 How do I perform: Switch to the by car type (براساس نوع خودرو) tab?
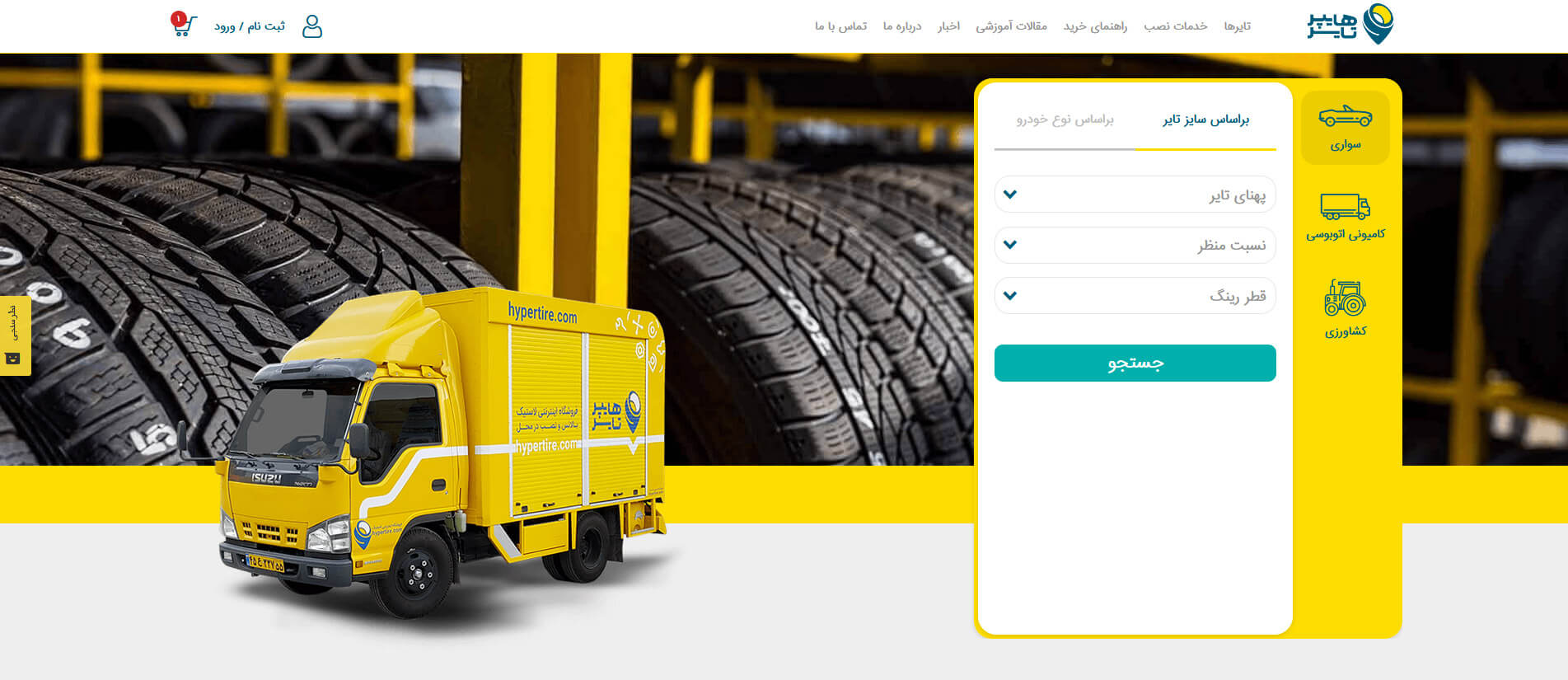[x=1065, y=120]
